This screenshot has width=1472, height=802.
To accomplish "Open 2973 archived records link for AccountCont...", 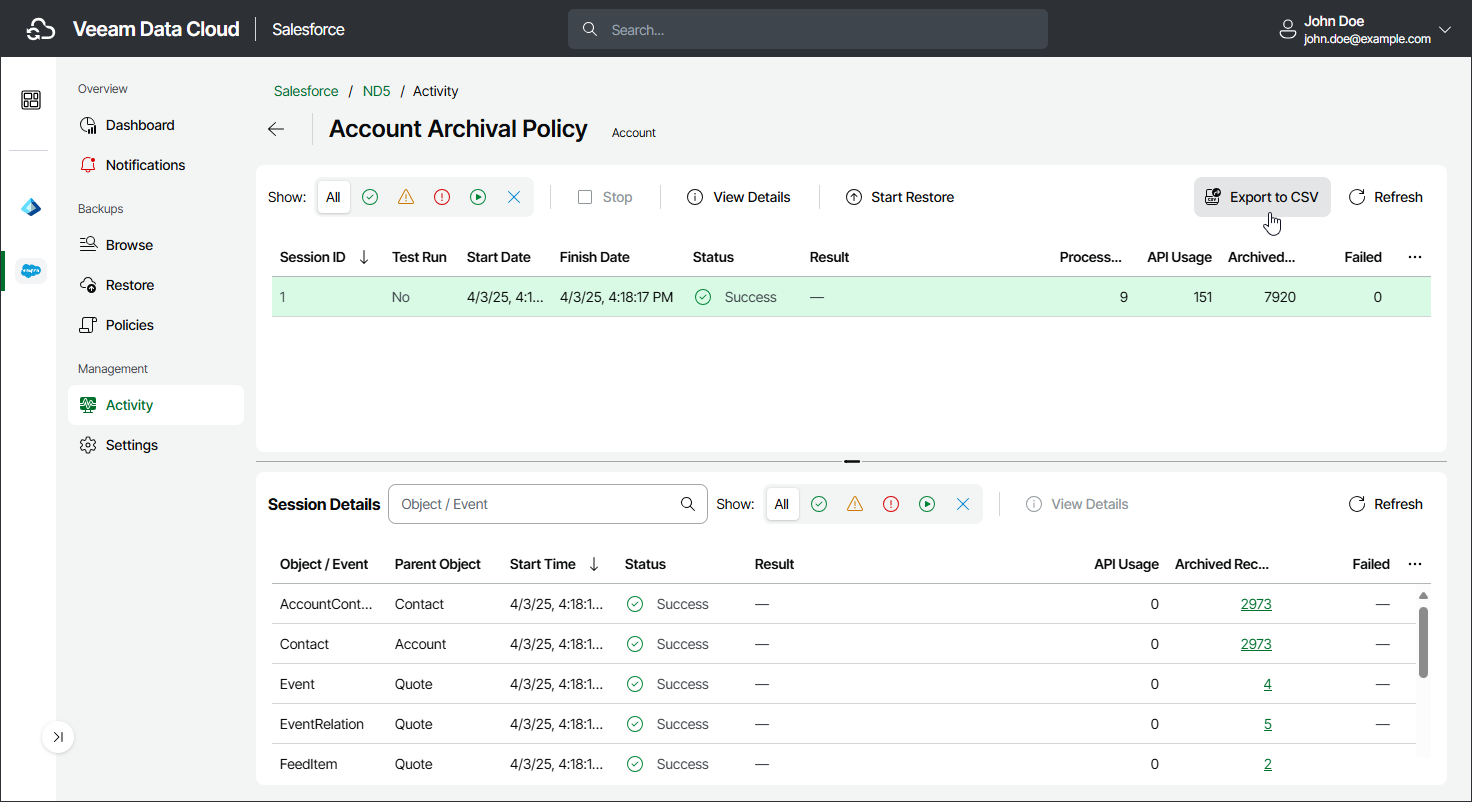I will click(x=1256, y=604).
